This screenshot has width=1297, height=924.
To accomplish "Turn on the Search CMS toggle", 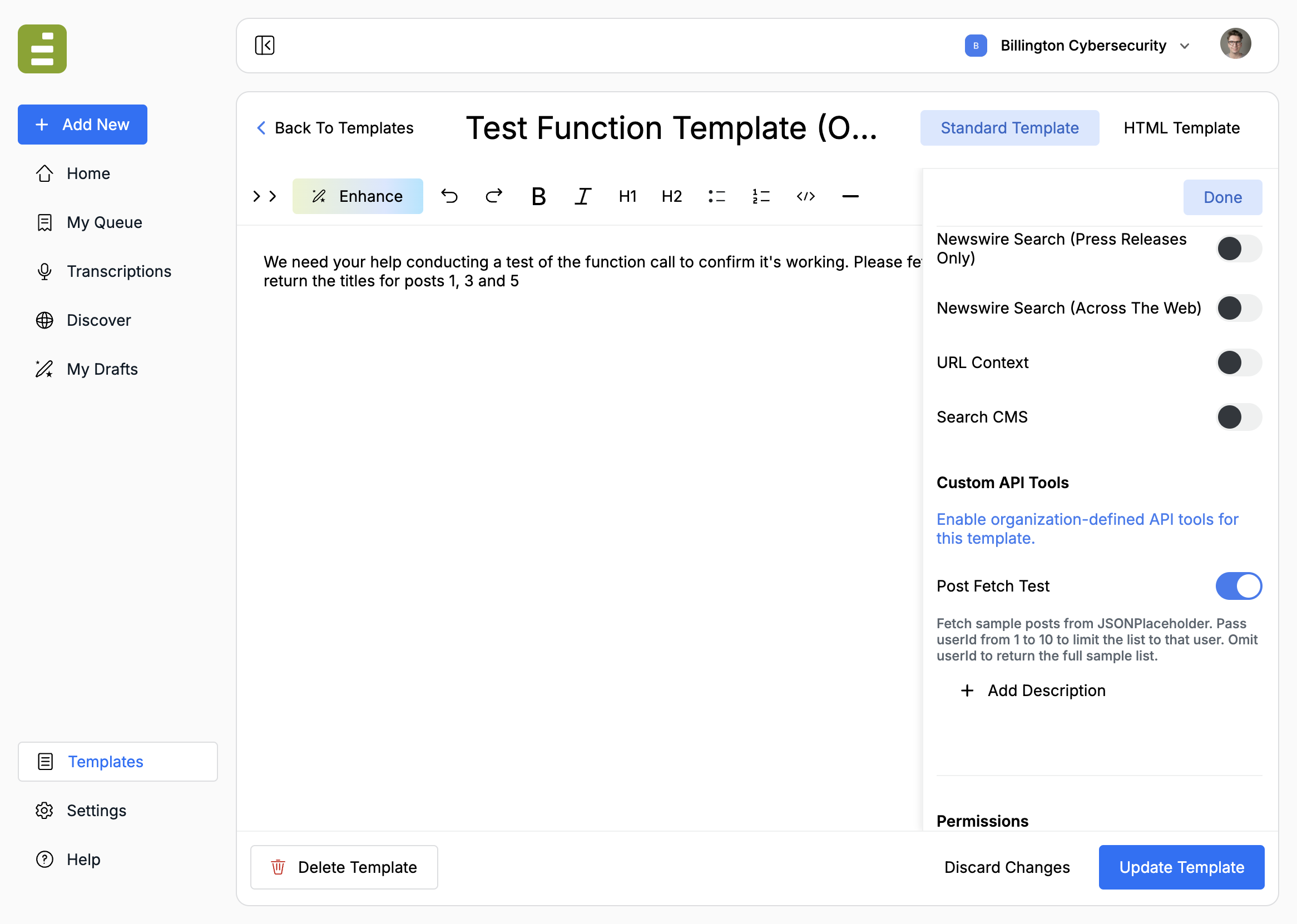I will click(1239, 417).
